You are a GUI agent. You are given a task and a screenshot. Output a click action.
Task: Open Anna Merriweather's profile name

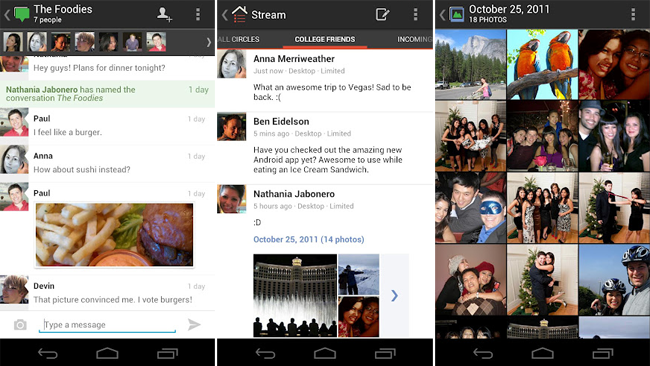pos(294,59)
